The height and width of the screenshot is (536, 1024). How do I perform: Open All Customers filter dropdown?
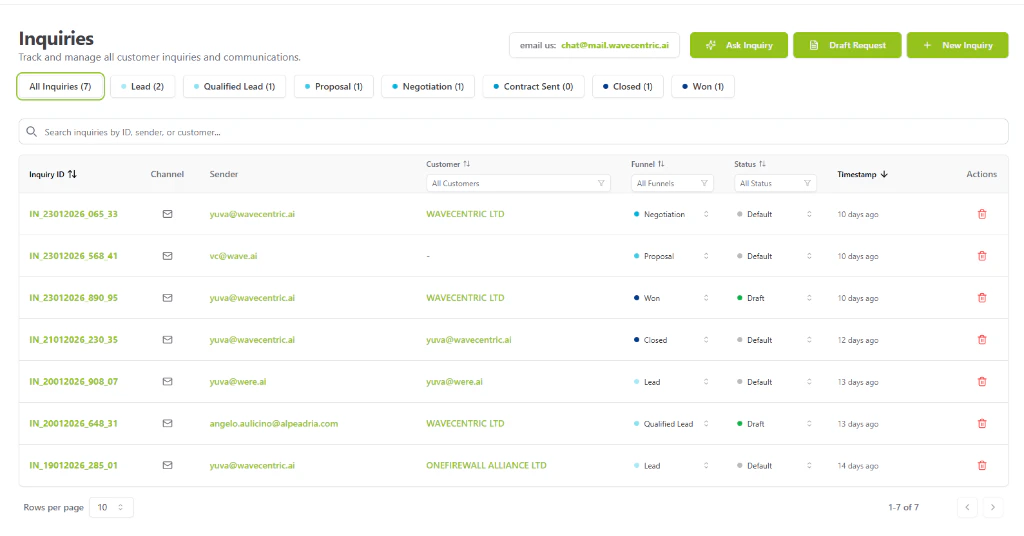(x=519, y=183)
